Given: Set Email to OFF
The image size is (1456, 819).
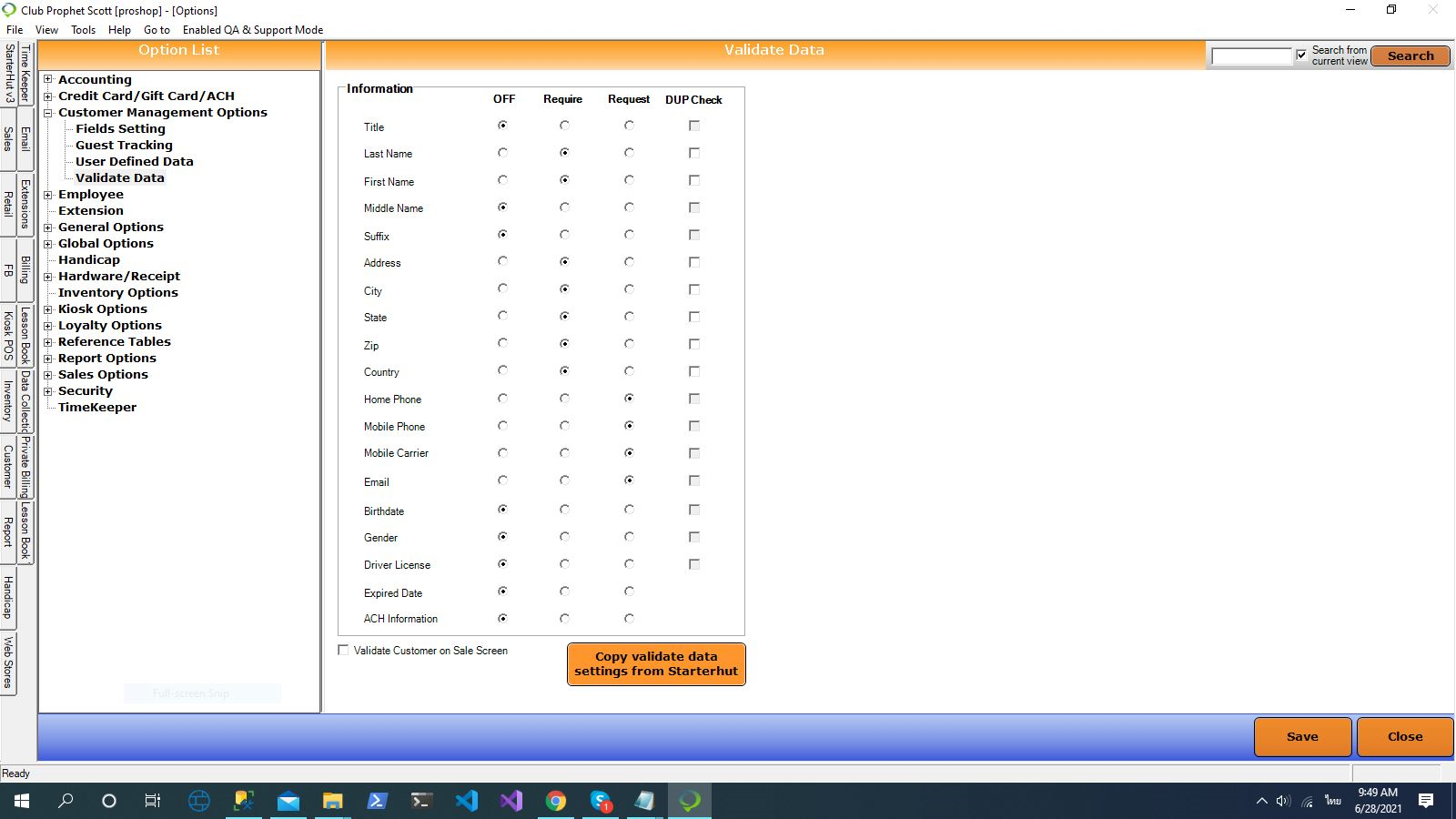Looking at the screenshot, I should [x=502, y=480].
